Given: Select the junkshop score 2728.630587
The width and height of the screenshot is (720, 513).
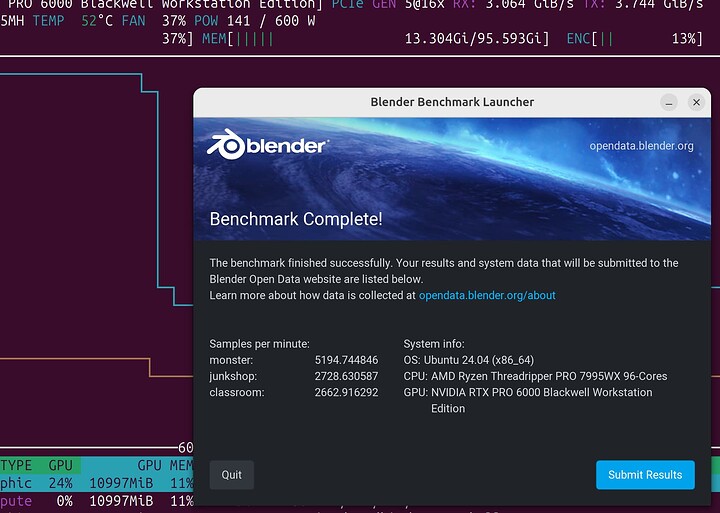Looking at the screenshot, I should [346, 376].
